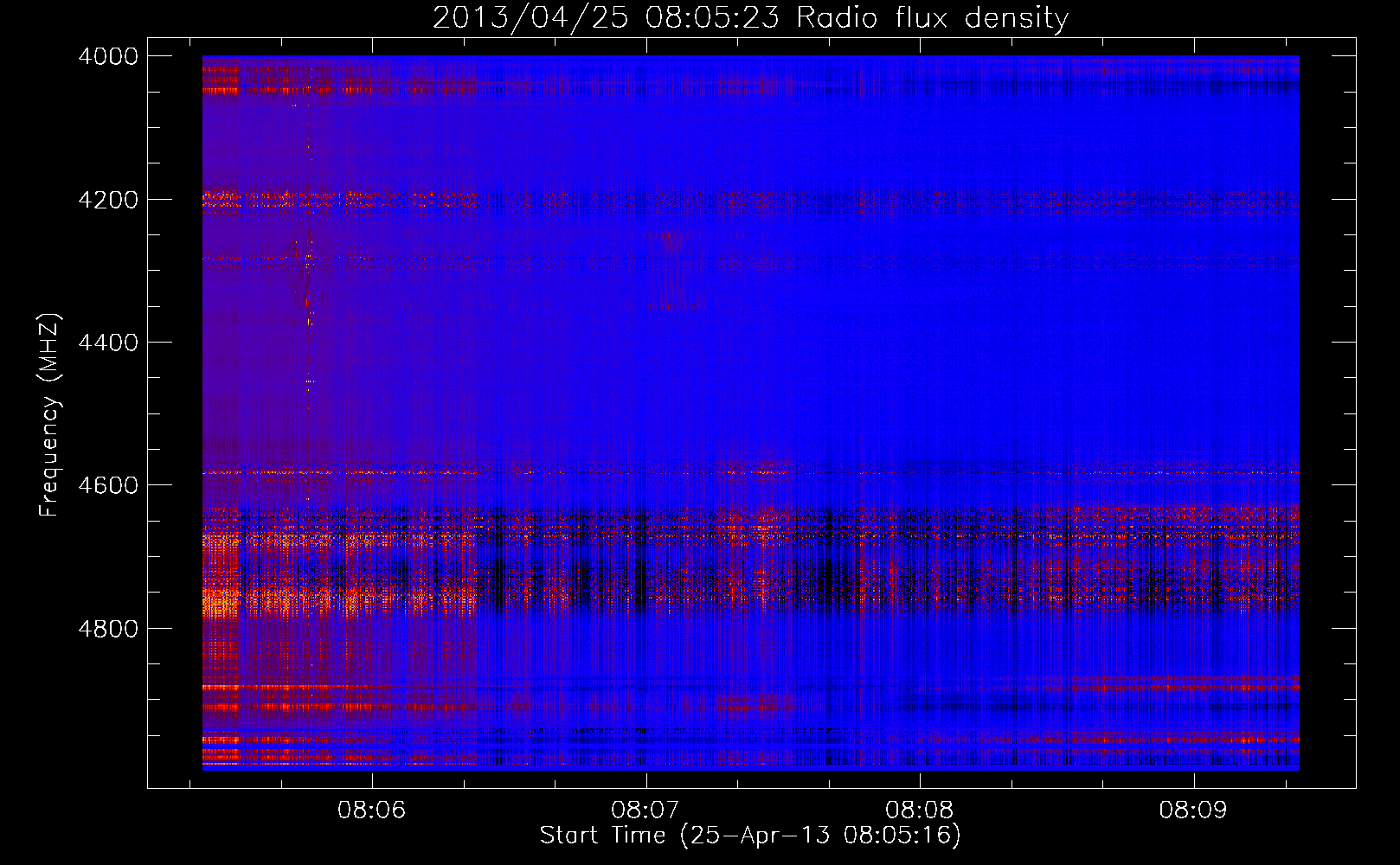Click the "Frequency (MHZ)" axis label
The image size is (1400, 865).
49,415
